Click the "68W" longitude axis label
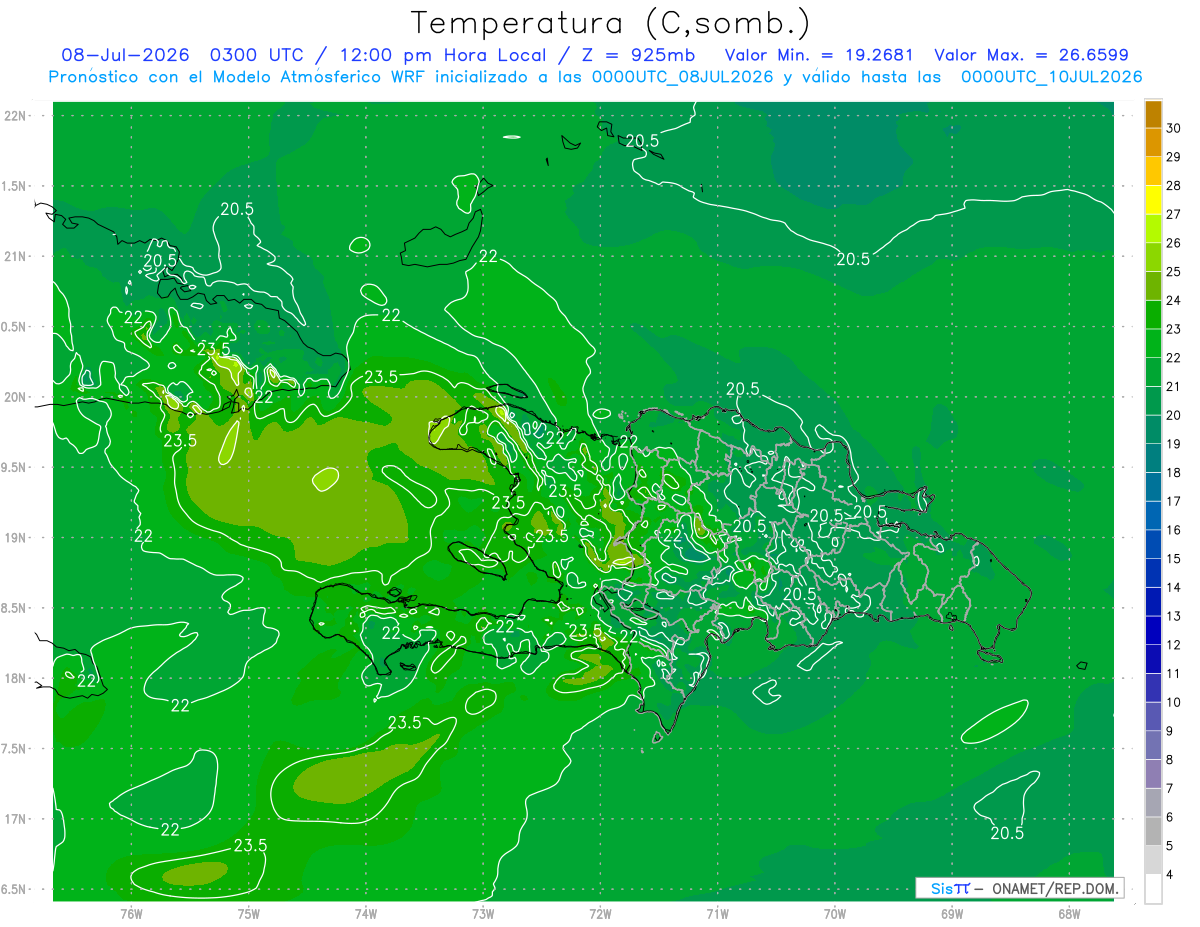The height and width of the screenshot is (927, 1200). [1069, 914]
